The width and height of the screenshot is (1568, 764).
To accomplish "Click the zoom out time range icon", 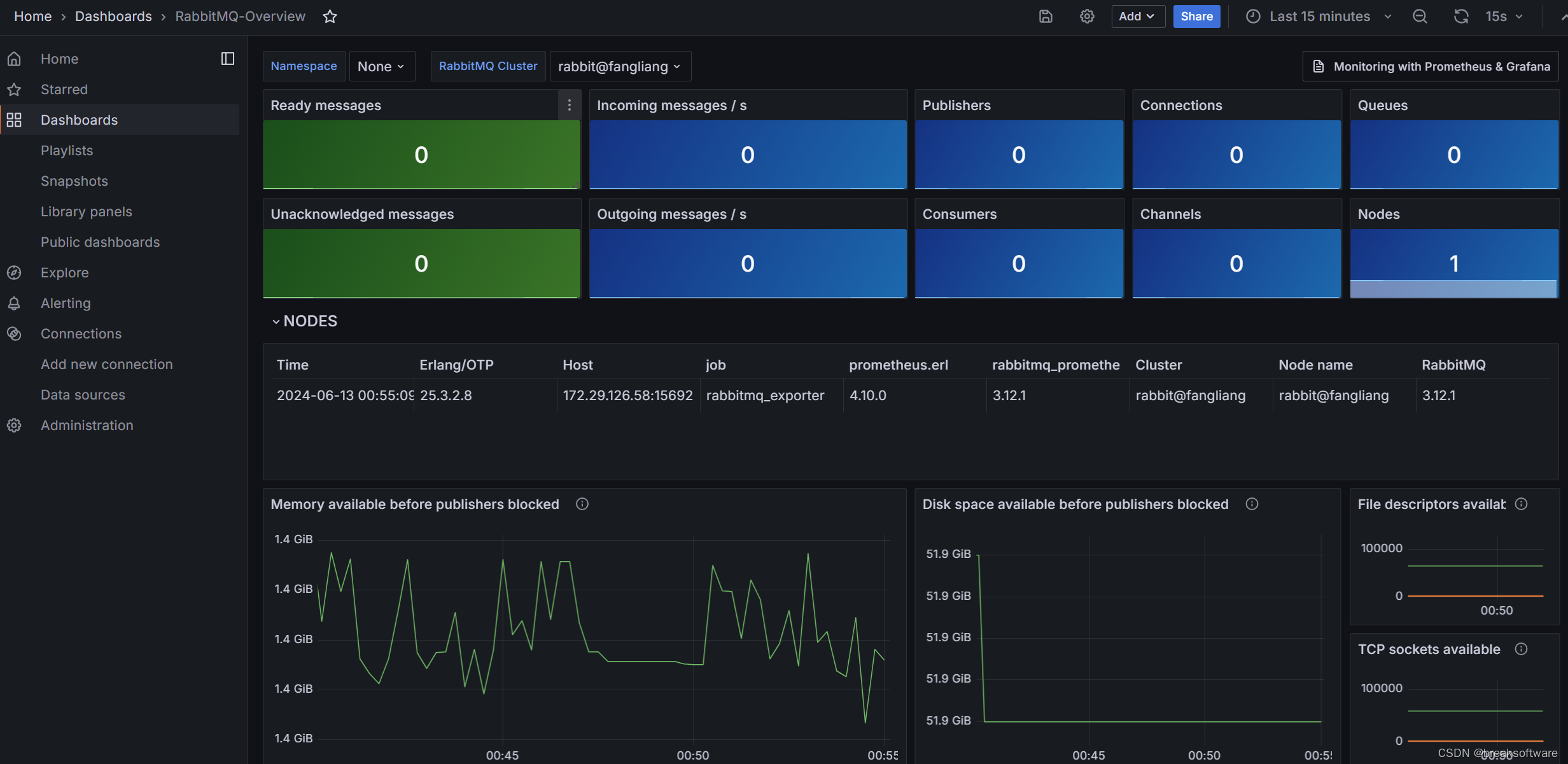I will [x=1420, y=17].
